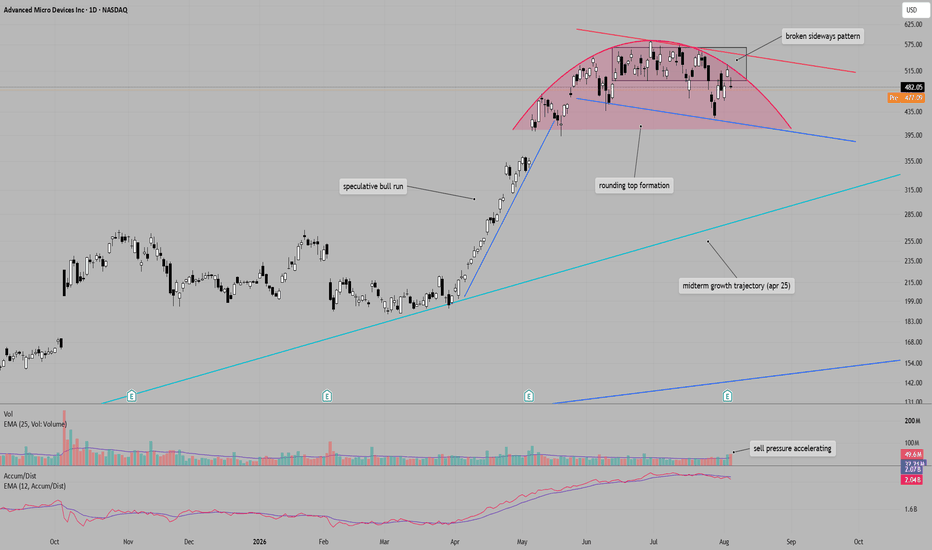Click the 199.00 price axis label
This screenshot has height=550, width=932.
point(913,301)
